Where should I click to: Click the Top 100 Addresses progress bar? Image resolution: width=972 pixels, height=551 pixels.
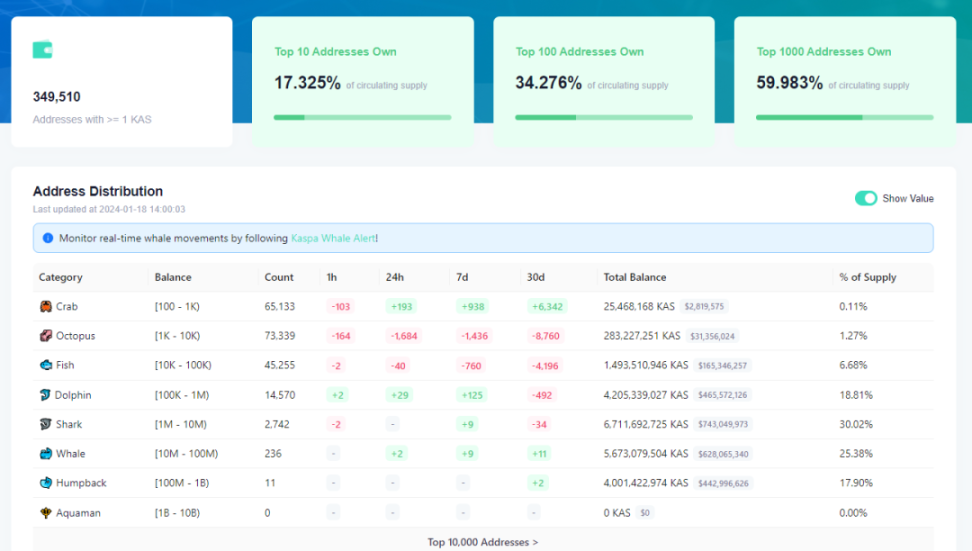pyautogui.click(x=604, y=117)
